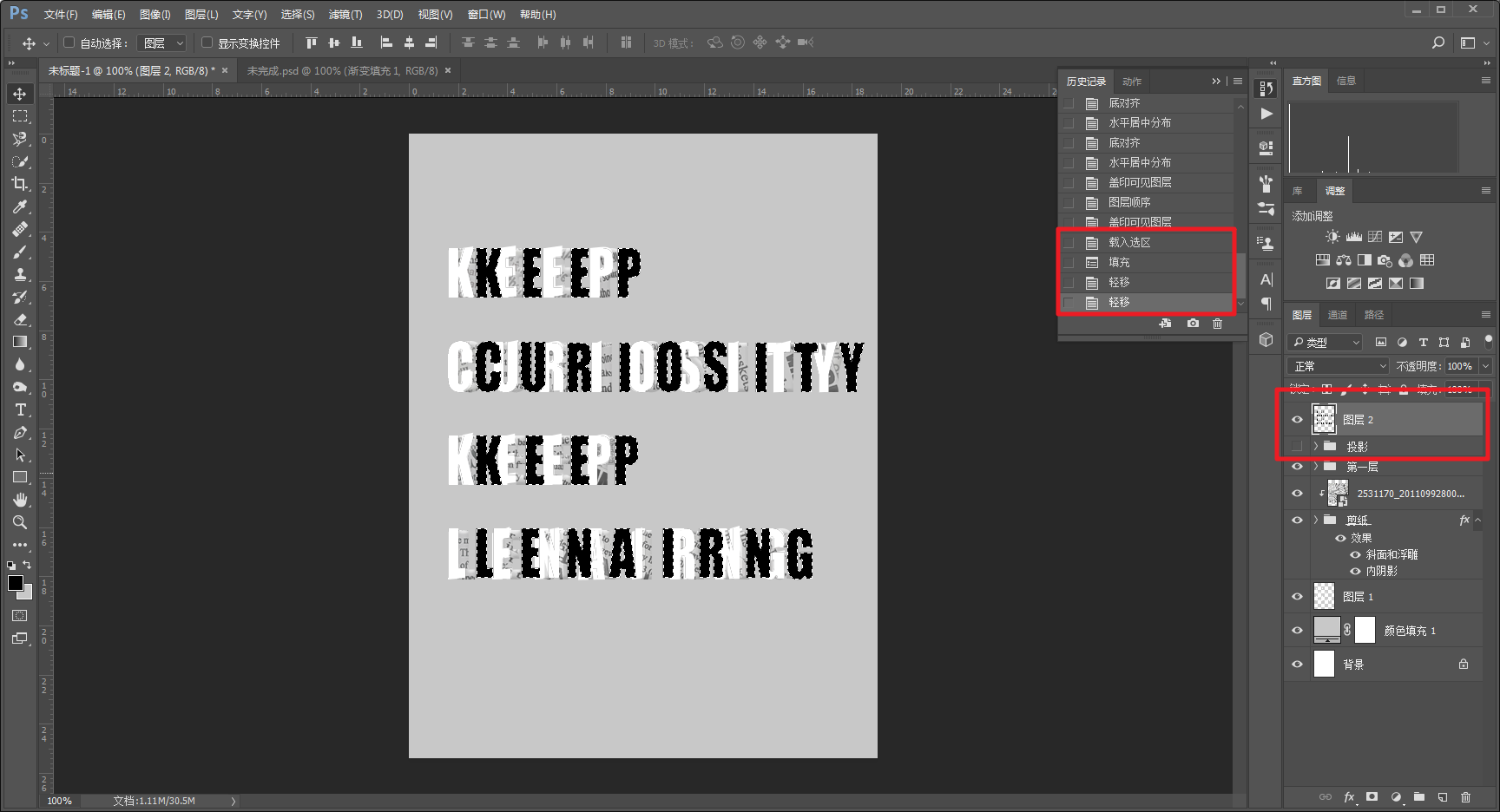Add layer mask at Layers panel bottom
Image resolution: width=1500 pixels, height=812 pixels.
click(1372, 796)
